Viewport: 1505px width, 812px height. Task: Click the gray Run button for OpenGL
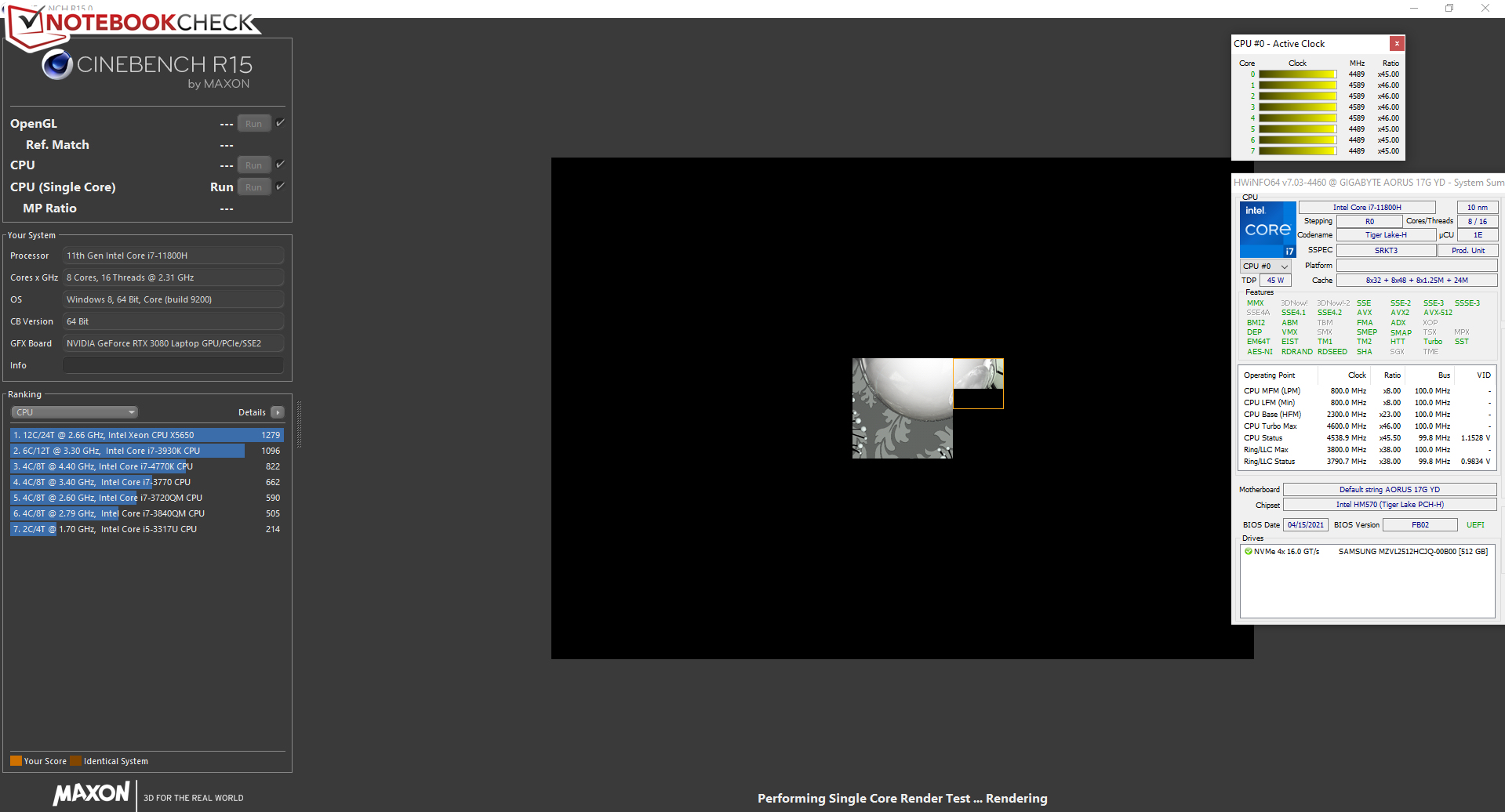254,124
